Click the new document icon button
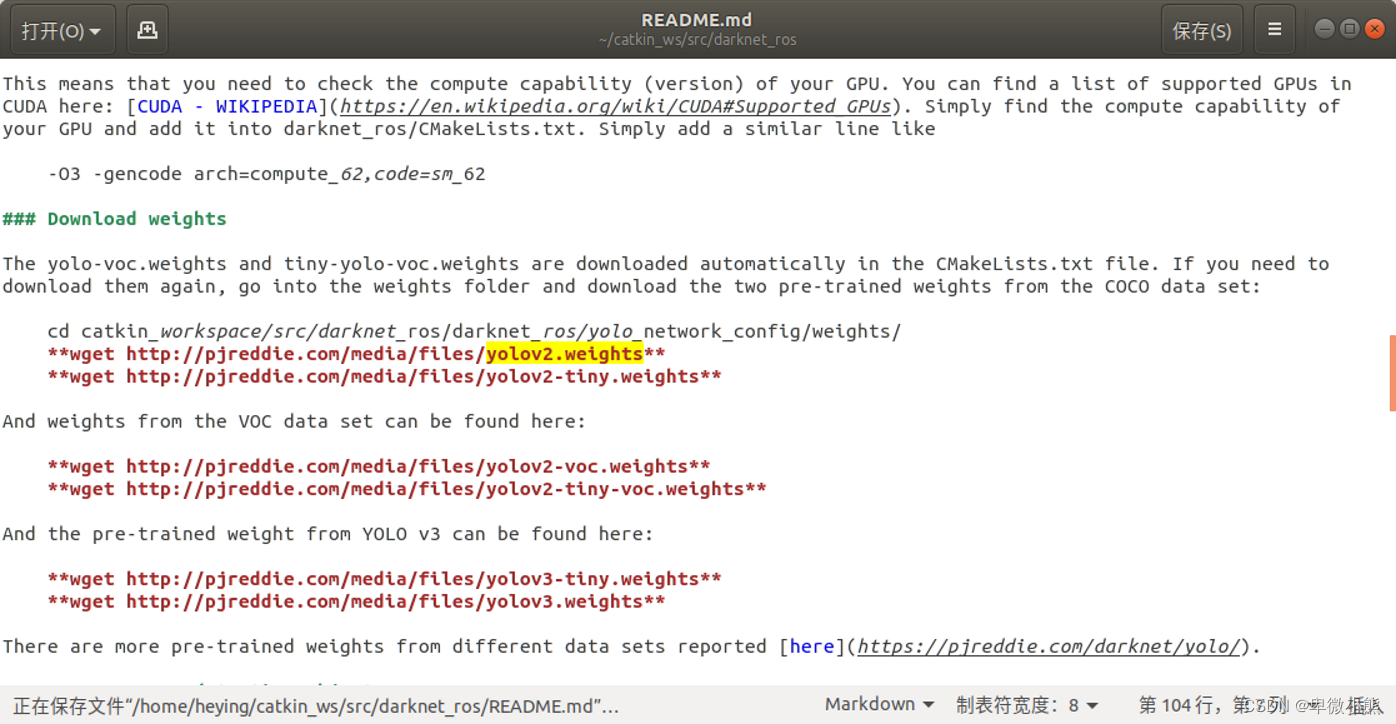Image resolution: width=1396 pixels, height=724 pixels. pyautogui.click(x=147, y=31)
